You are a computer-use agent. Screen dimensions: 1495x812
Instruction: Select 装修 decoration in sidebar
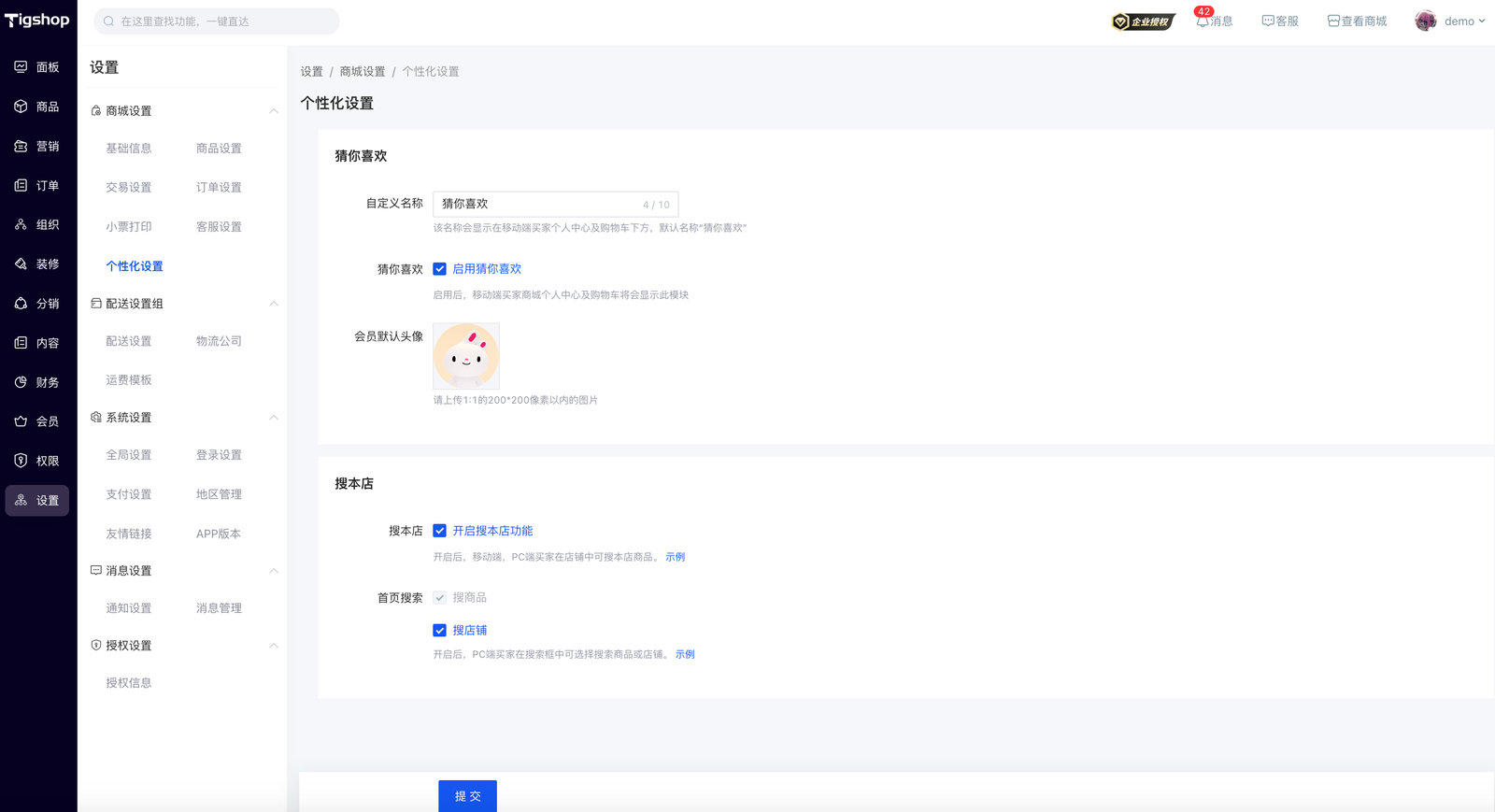click(x=37, y=264)
